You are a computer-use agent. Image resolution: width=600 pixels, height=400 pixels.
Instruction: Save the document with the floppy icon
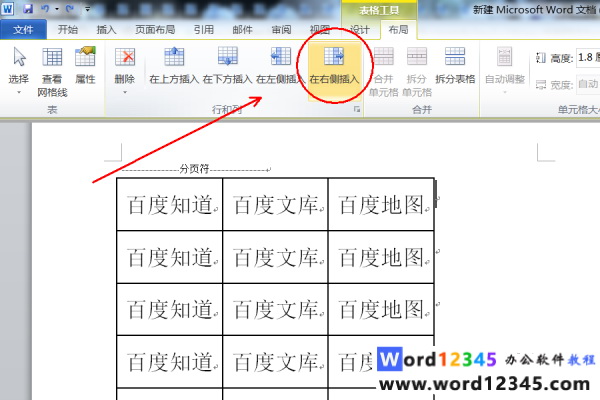(28, 8)
